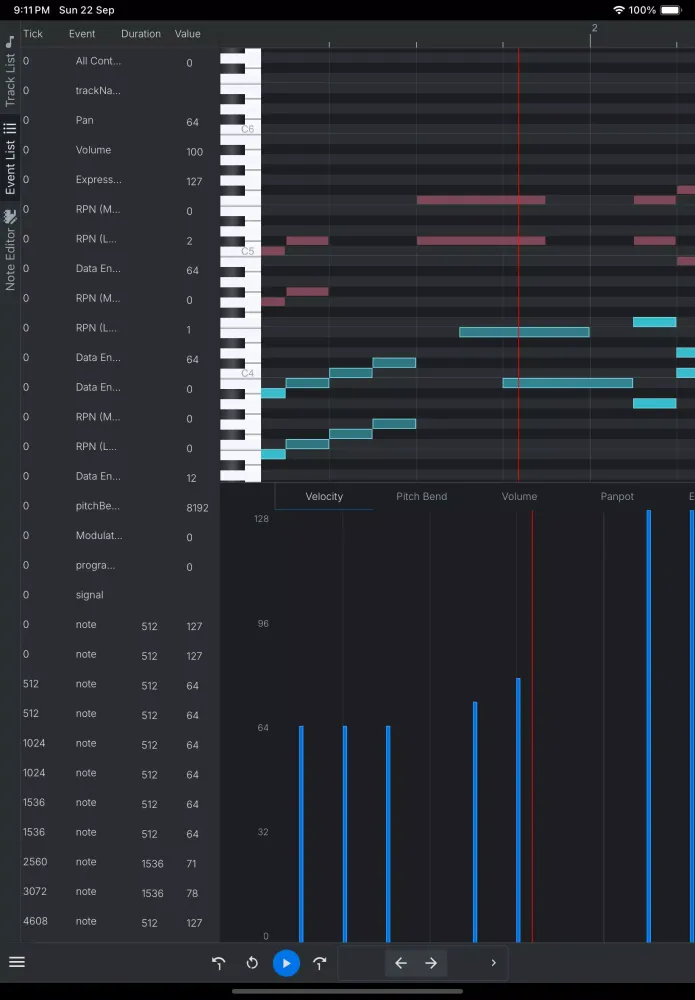Select the Velocity control tab
This screenshot has height=1000, width=695.
tap(324, 496)
